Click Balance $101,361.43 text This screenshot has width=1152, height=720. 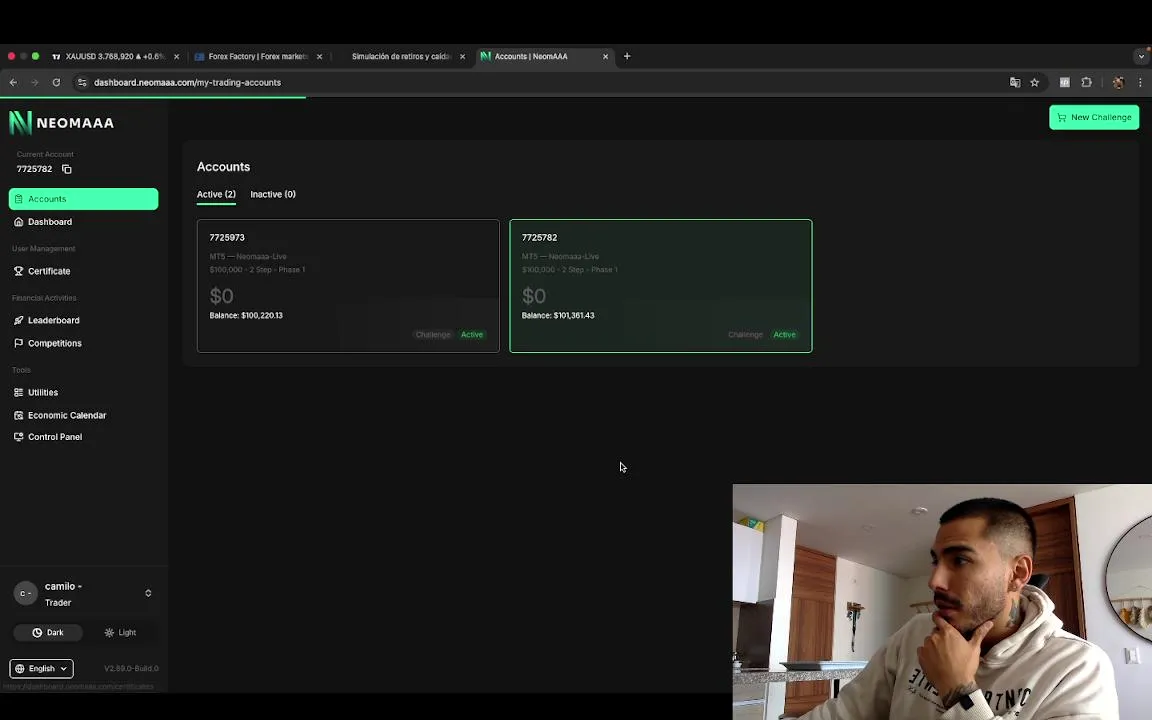[558, 316]
